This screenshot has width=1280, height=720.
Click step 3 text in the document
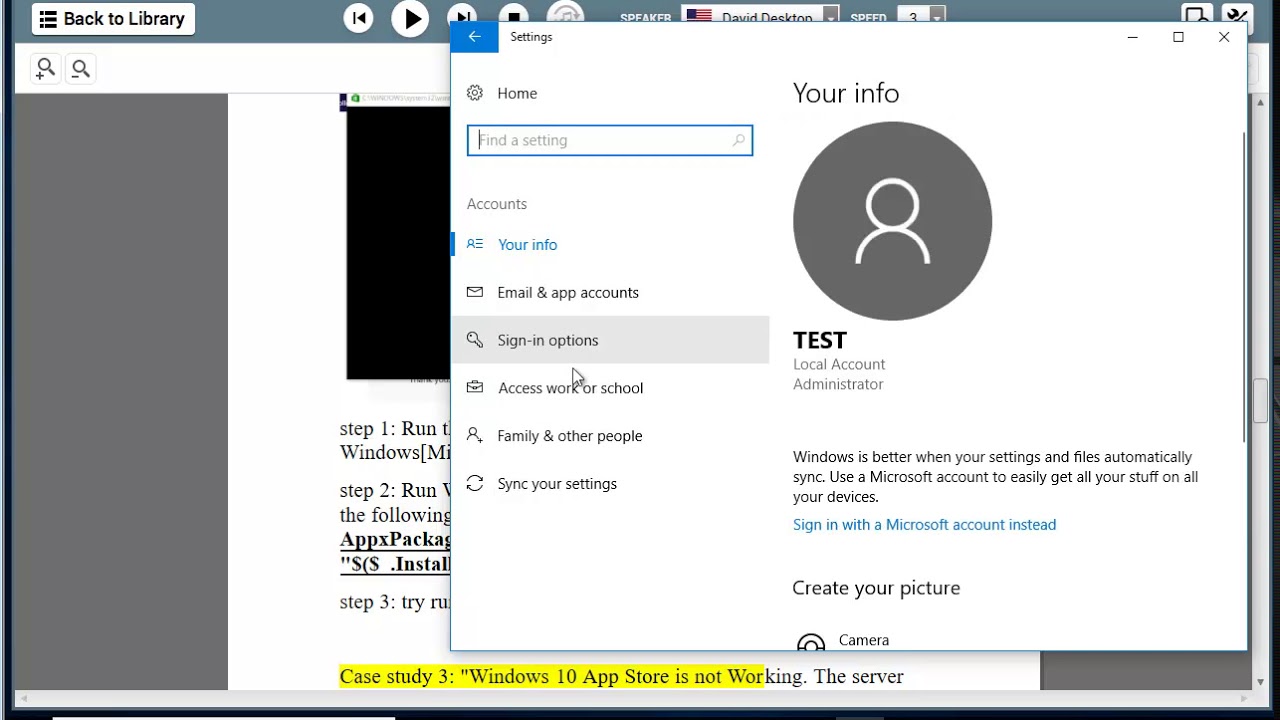395,602
